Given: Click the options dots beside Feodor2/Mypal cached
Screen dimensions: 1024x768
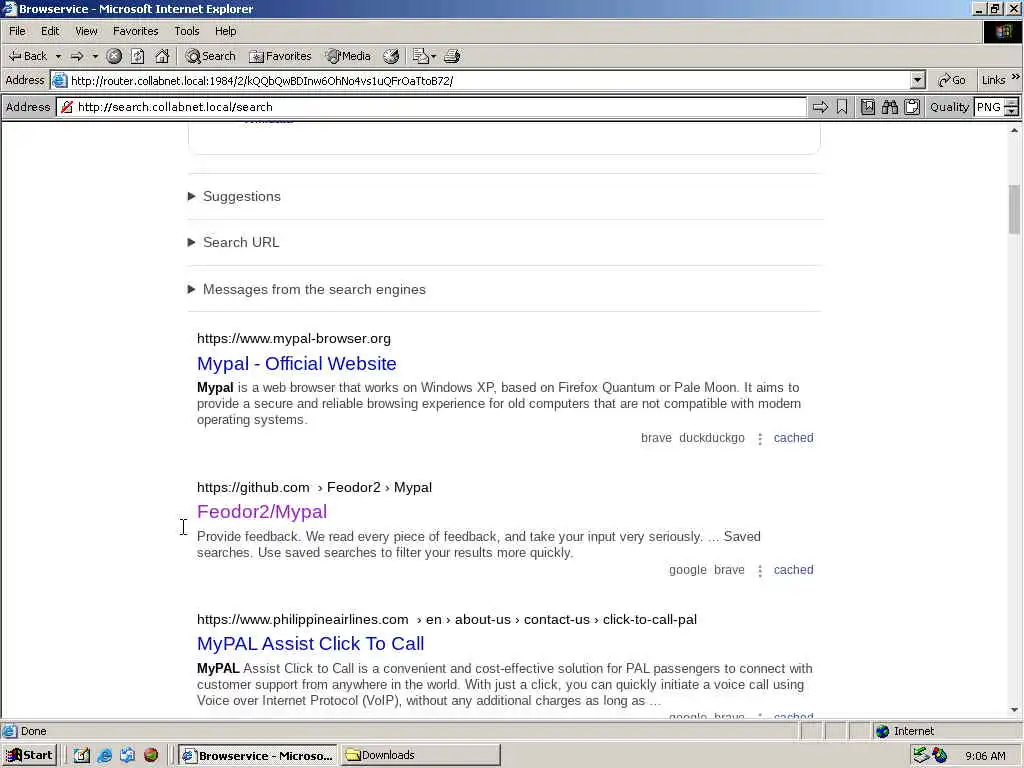Looking at the screenshot, I should coord(760,571).
